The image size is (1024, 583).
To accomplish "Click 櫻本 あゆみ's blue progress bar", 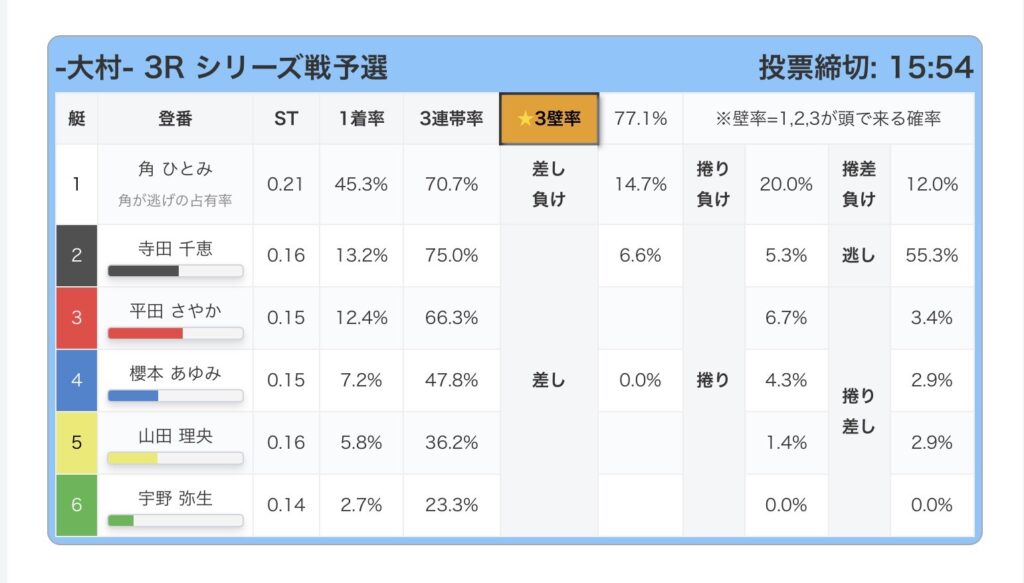I will pos(175,395).
